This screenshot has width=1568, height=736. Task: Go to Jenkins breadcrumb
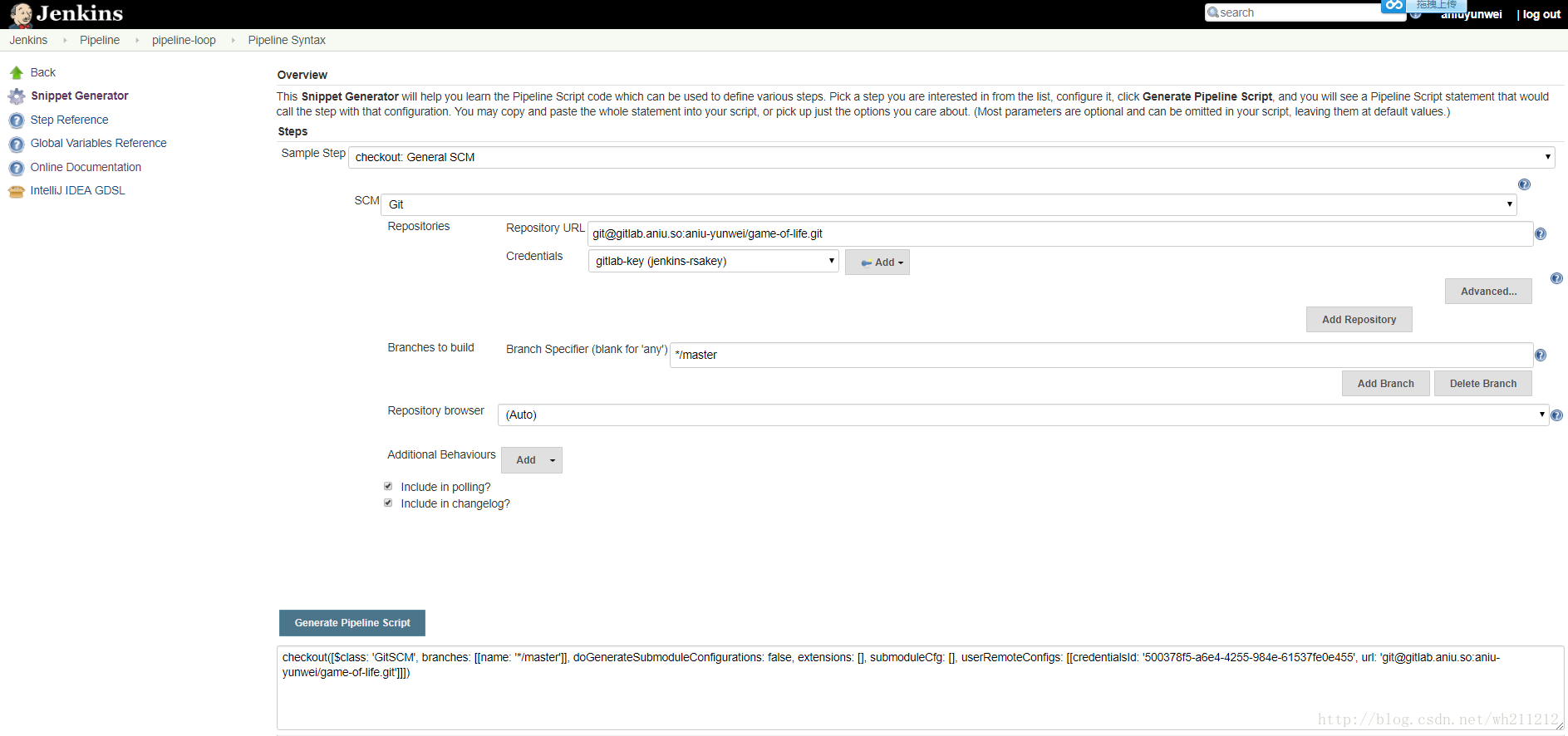pyautogui.click(x=28, y=40)
